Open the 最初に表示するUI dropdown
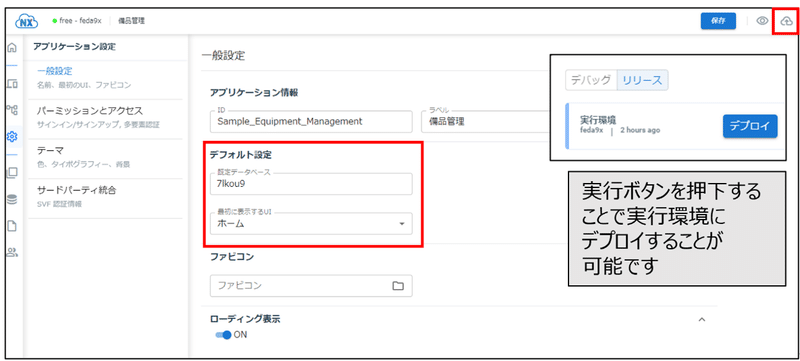This screenshot has height=361, width=800. point(311,224)
